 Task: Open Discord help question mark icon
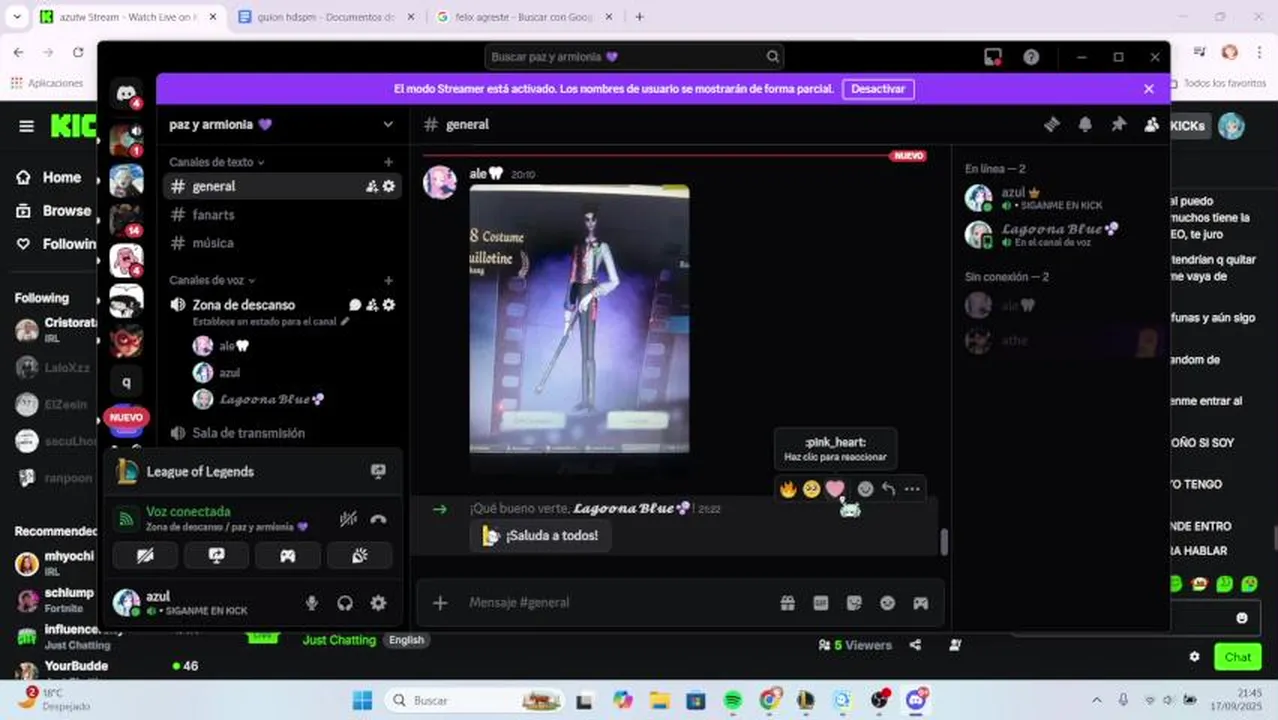tap(1031, 57)
